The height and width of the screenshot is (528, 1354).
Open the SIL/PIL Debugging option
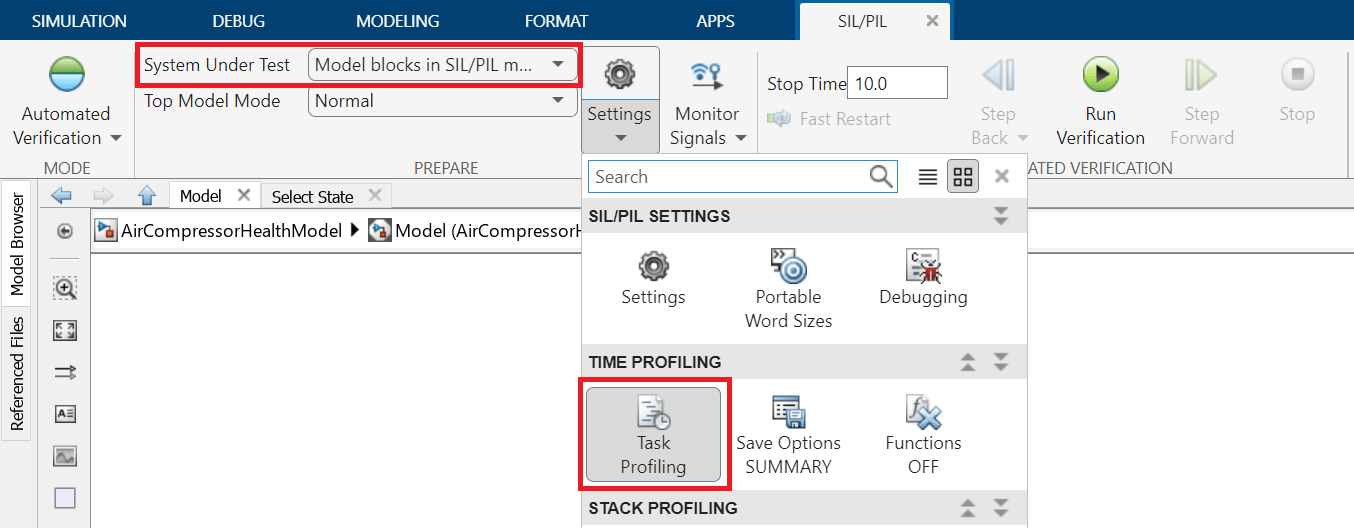(923, 279)
